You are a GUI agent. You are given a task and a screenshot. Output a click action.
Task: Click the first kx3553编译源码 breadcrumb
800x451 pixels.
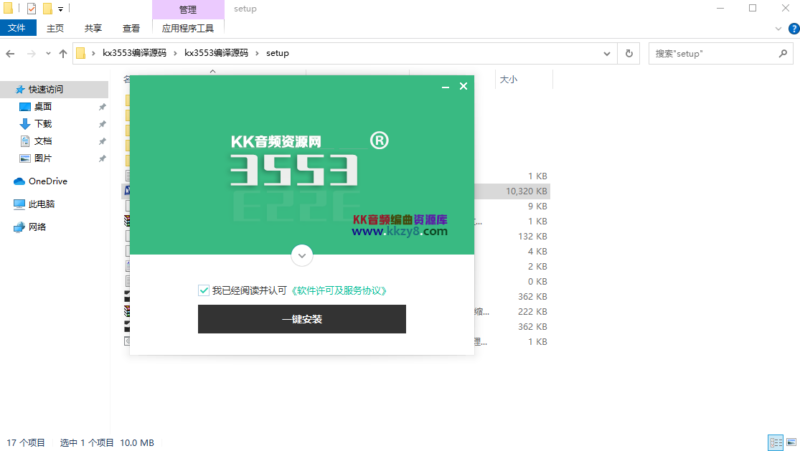(134, 53)
